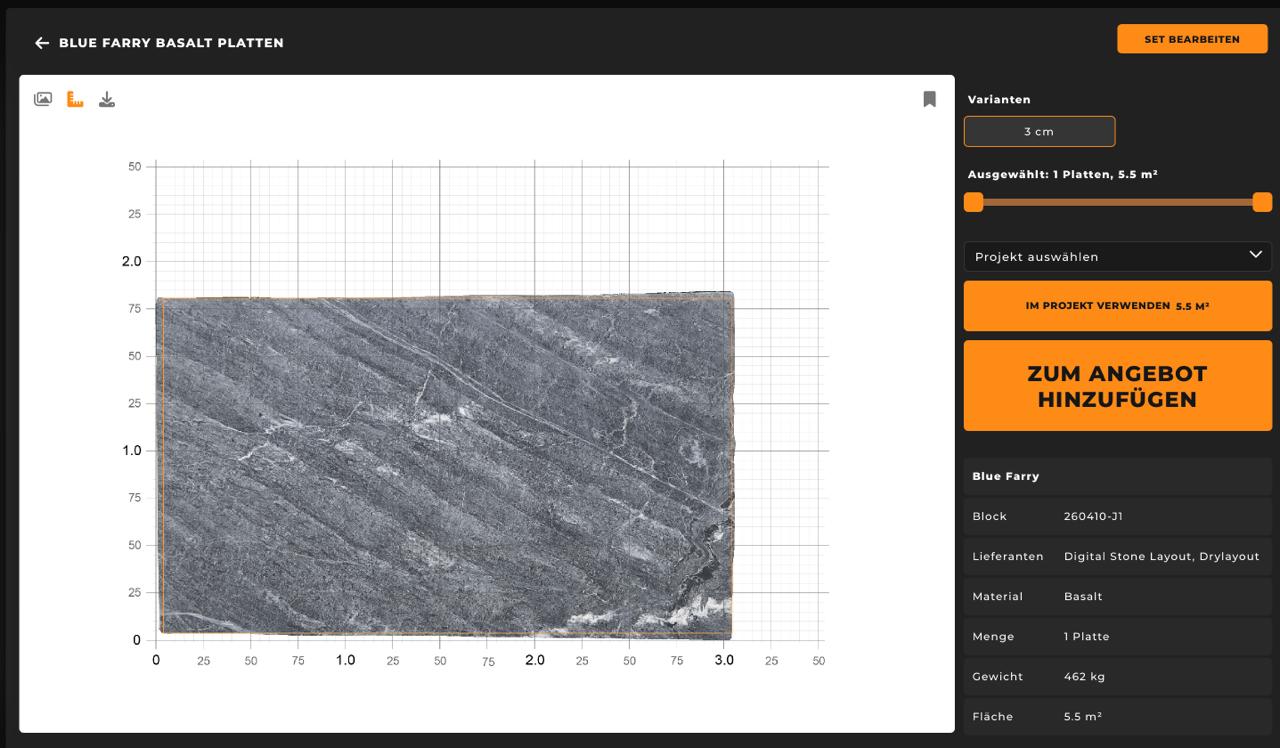This screenshot has width=1280, height=748.
Task: Click the middle of the slab selection track
Action: (1118, 202)
